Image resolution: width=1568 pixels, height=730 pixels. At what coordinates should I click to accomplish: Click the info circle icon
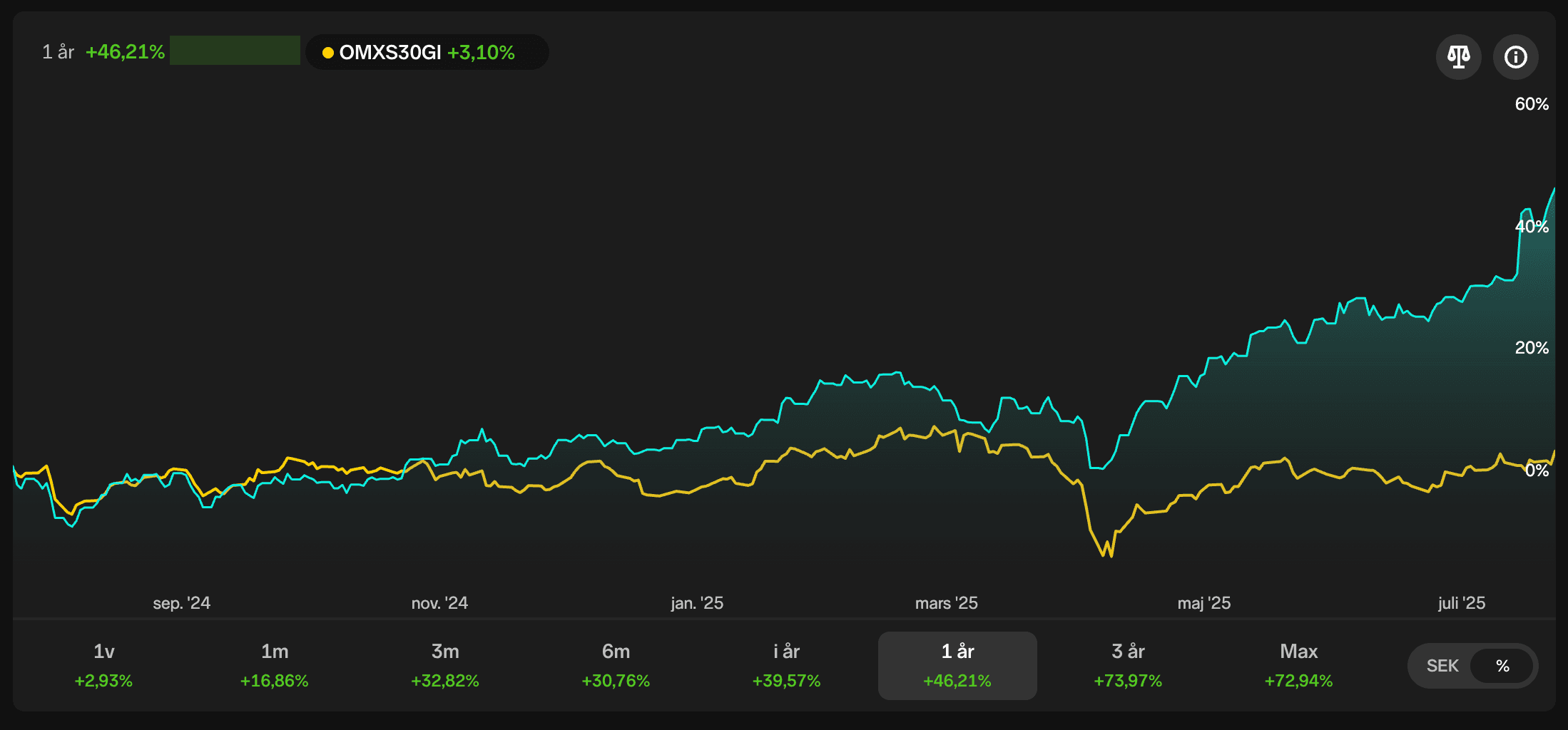tap(1515, 57)
